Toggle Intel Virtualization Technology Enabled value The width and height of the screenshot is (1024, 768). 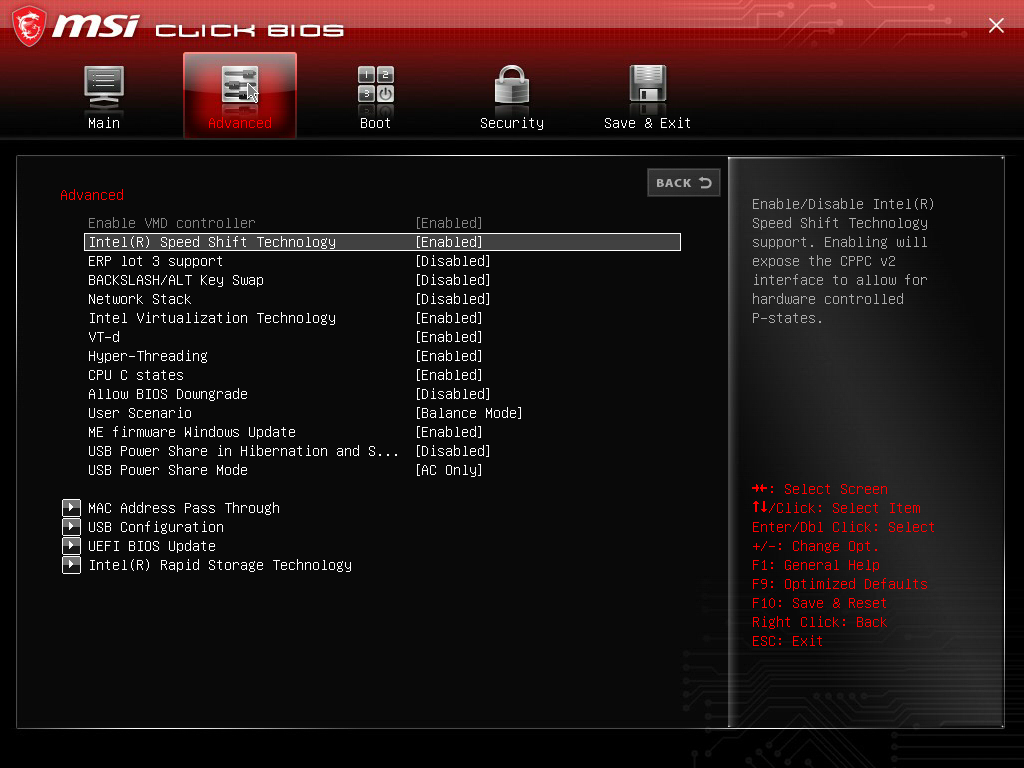click(449, 318)
